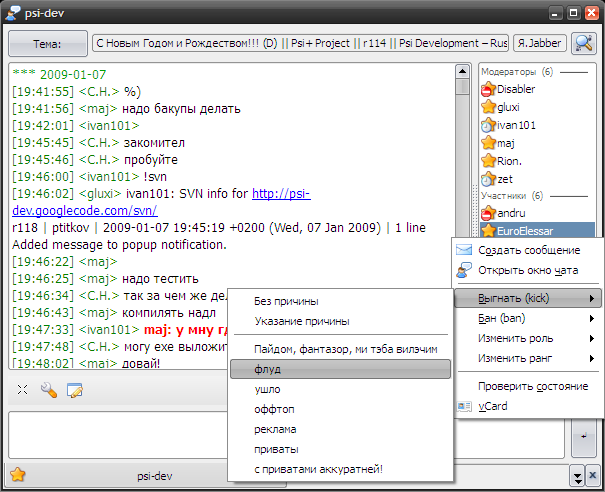The height and width of the screenshot is (492, 605).
Task: Expand the Бан (ban) submenu
Action: [526, 318]
